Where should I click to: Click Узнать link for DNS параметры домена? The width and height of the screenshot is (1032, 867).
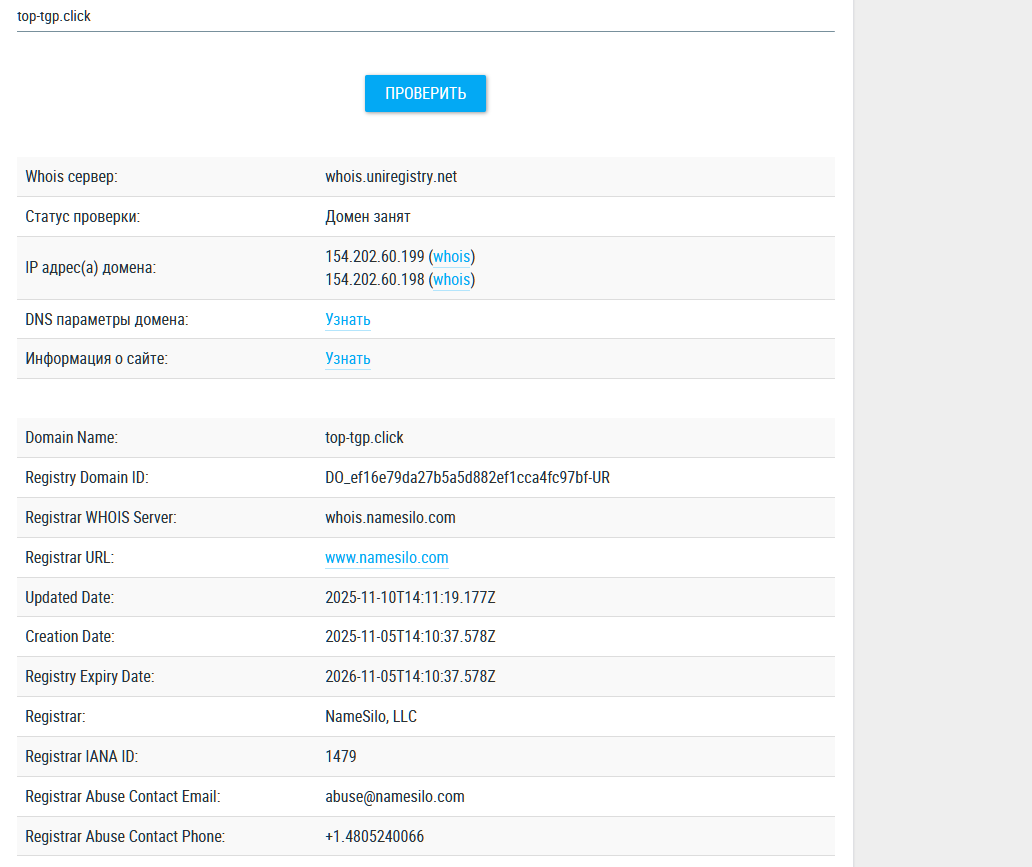[x=347, y=320]
